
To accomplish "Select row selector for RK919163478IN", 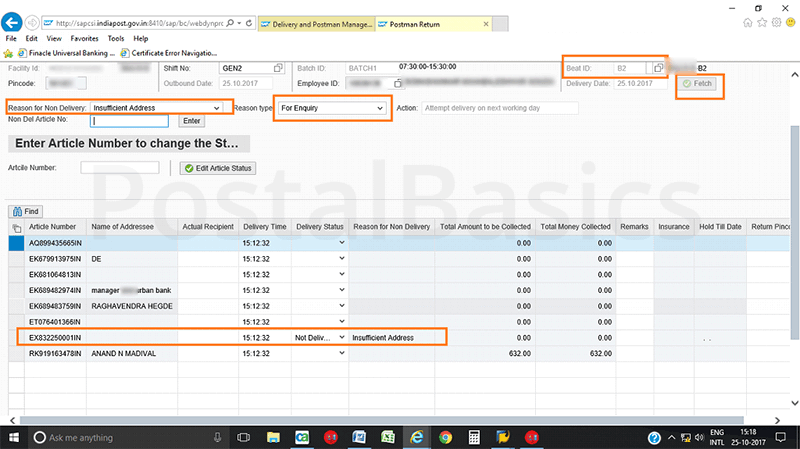I will (x=15, y=352).
